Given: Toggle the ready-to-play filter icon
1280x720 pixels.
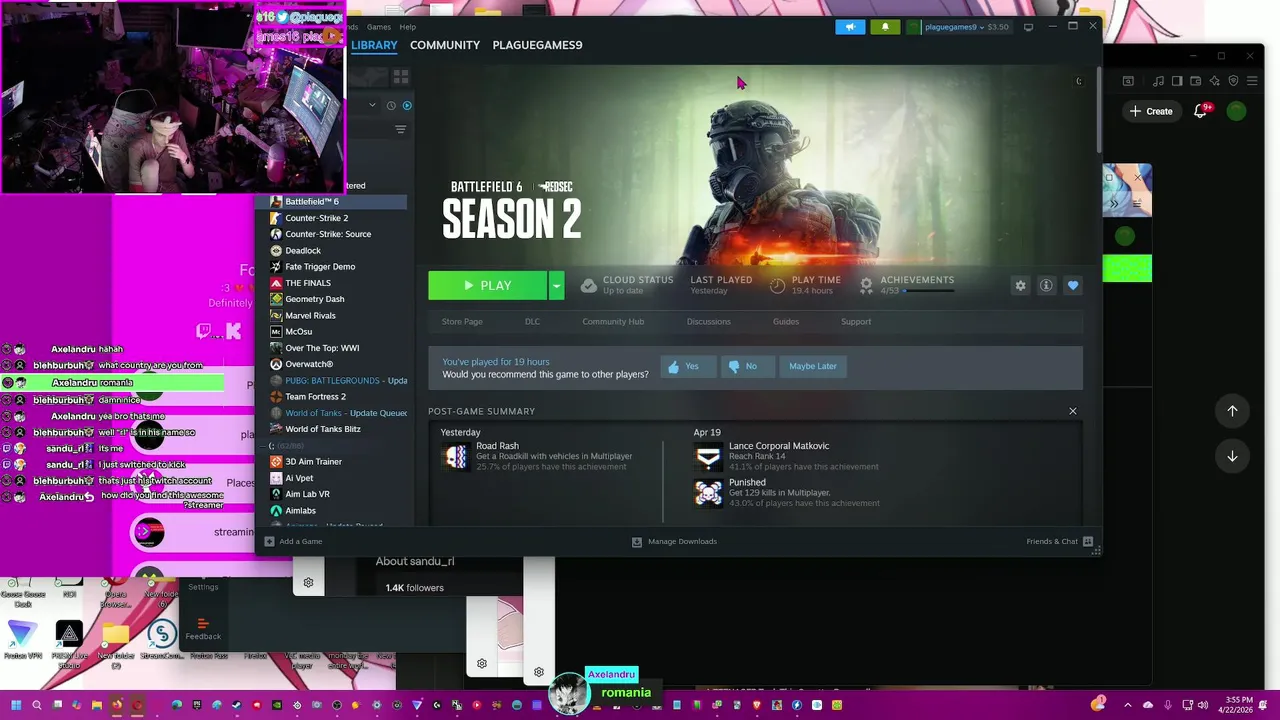Looking at the screenshot, I should (406, 105).
